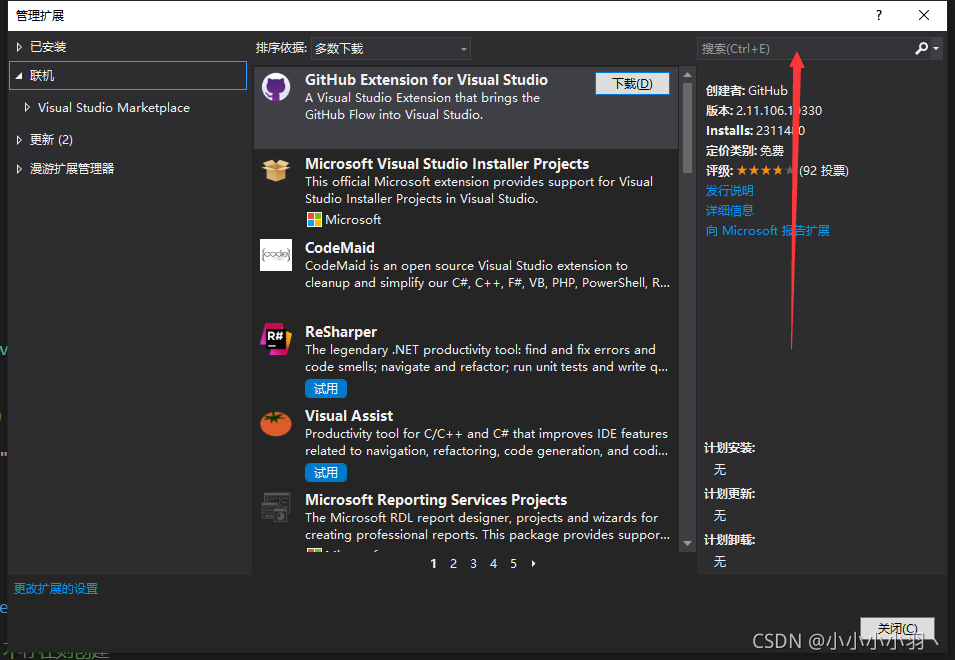Click the search magnifier icon
Screen dimensions: 955x660
[921, 47]
